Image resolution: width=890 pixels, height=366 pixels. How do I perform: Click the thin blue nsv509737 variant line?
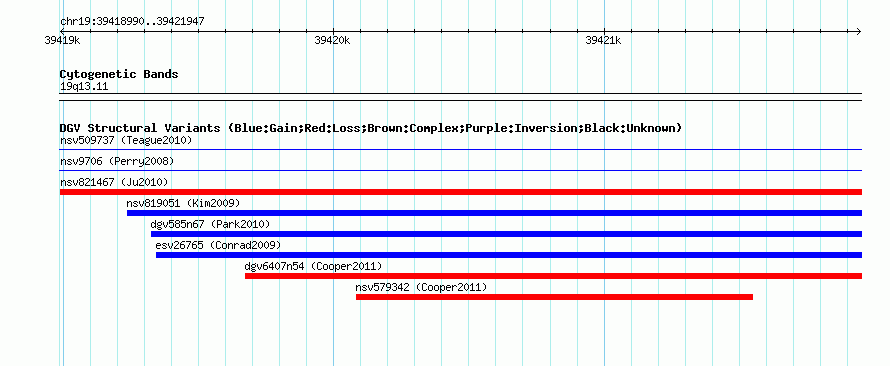461,150
